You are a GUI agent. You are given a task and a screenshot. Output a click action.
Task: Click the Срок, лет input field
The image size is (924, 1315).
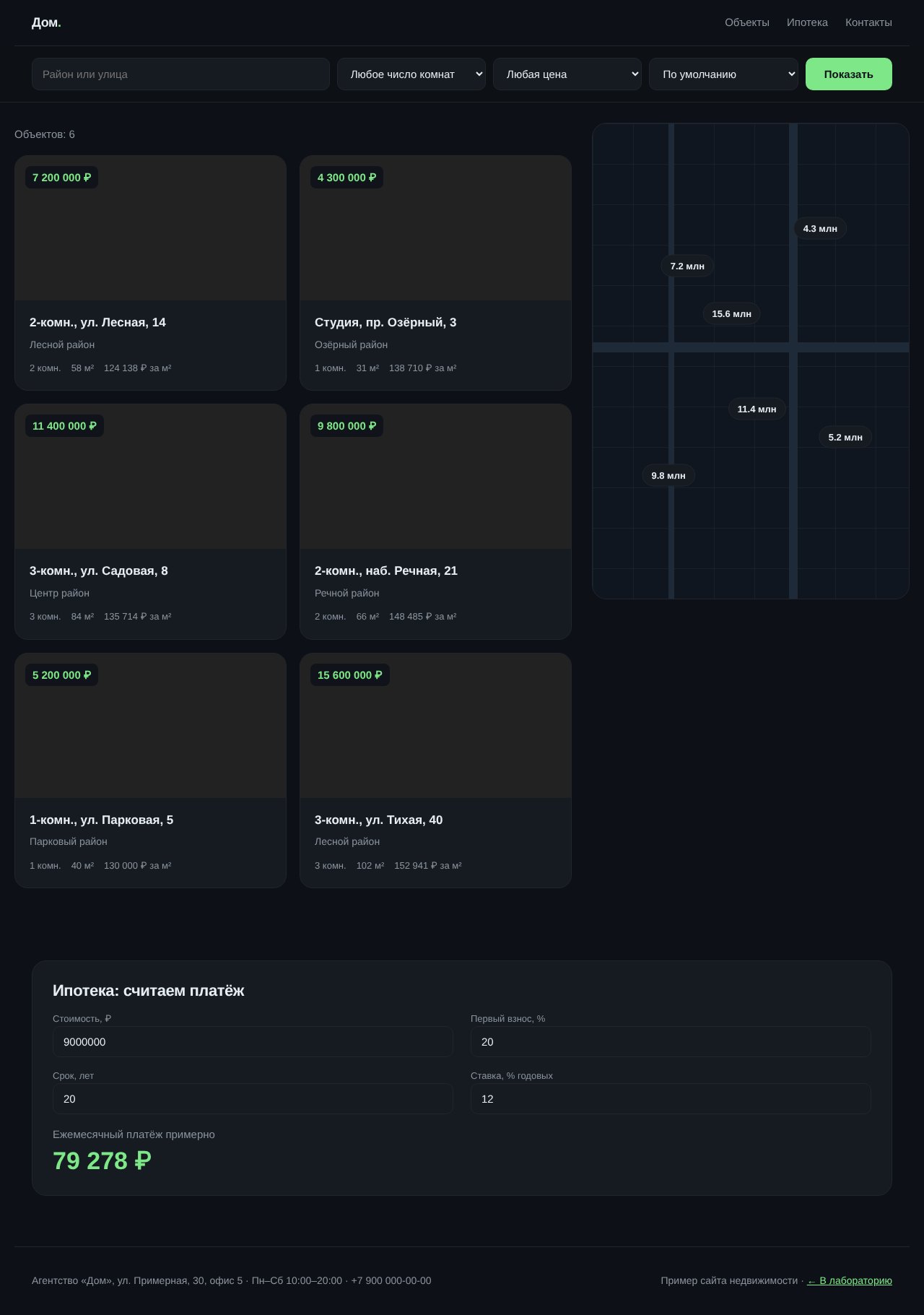pos(253,1099)
